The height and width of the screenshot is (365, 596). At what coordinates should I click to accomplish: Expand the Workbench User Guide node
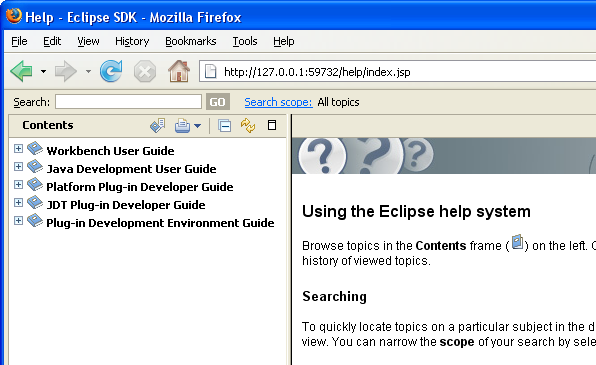pos(18,148)
